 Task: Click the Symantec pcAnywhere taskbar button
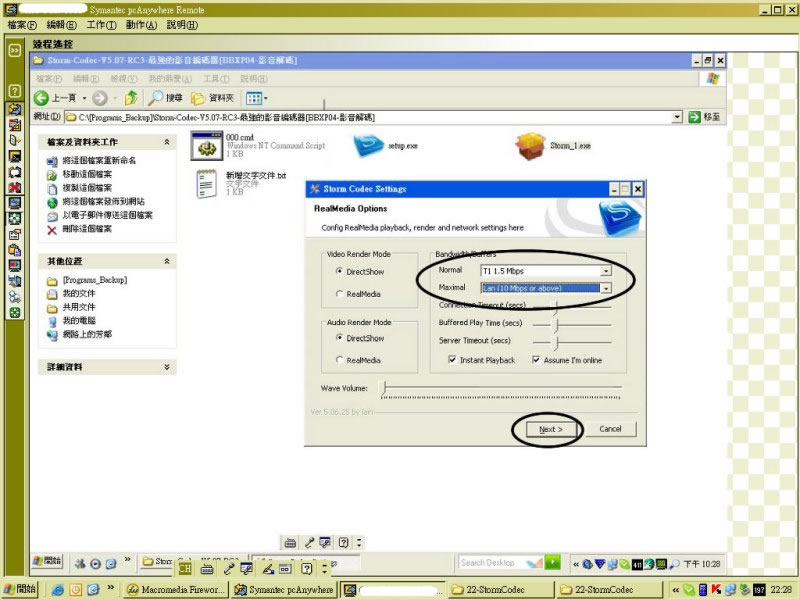point(284,590)
